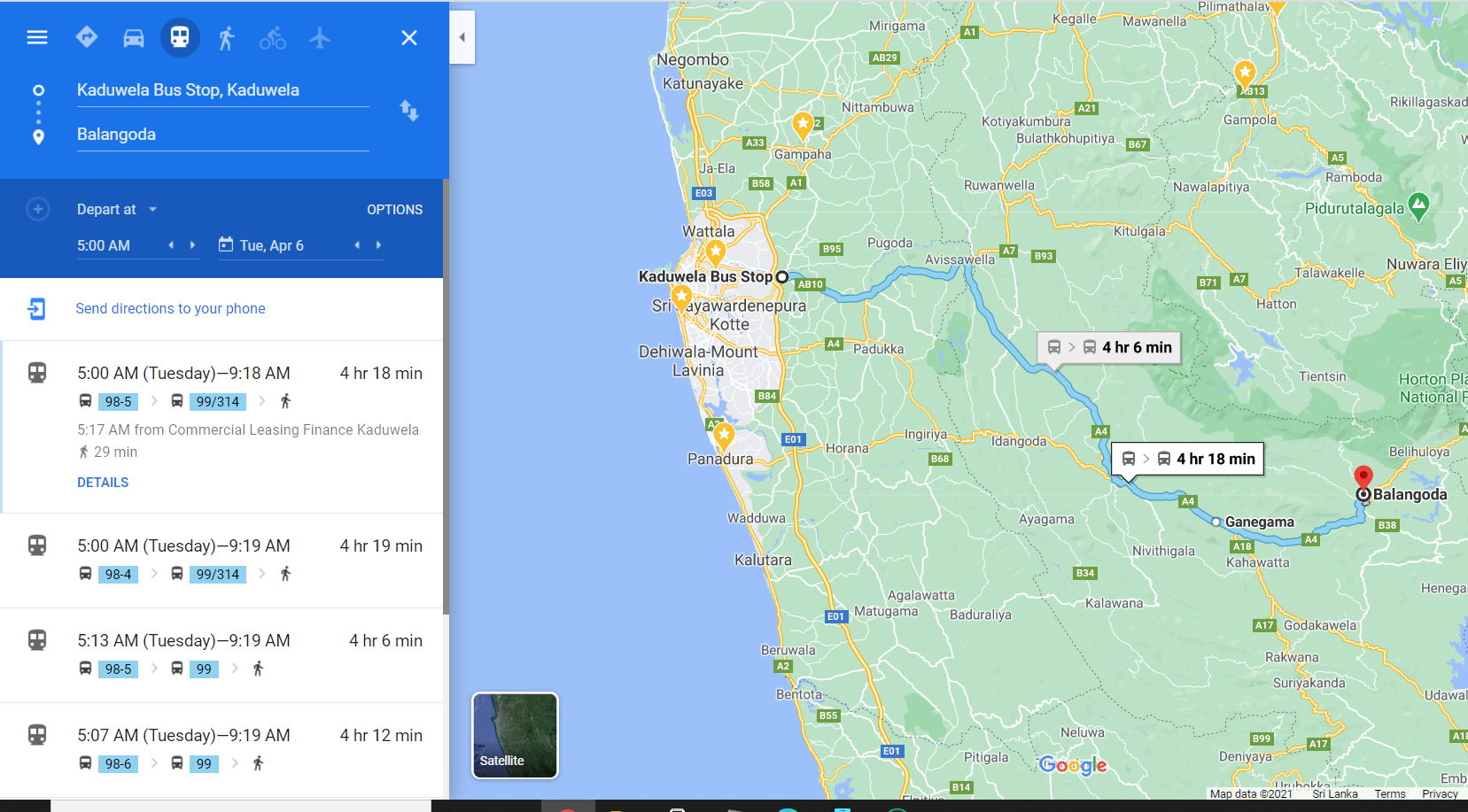Image resolution: width=1468 pixels, height=812 pixels.
Task: Collapse the side panel
Action: (462, 37)
